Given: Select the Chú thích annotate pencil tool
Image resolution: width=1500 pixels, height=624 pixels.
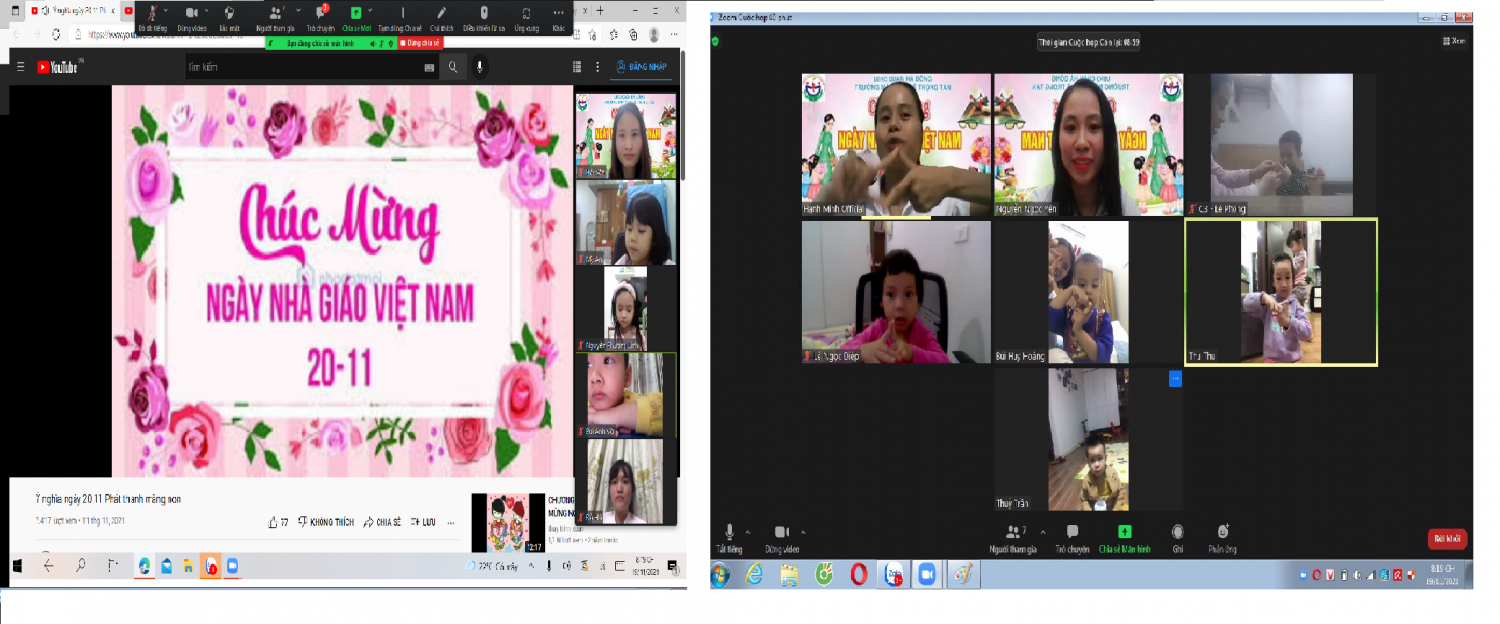Looking at the screenshot, I should click(442, 13).
